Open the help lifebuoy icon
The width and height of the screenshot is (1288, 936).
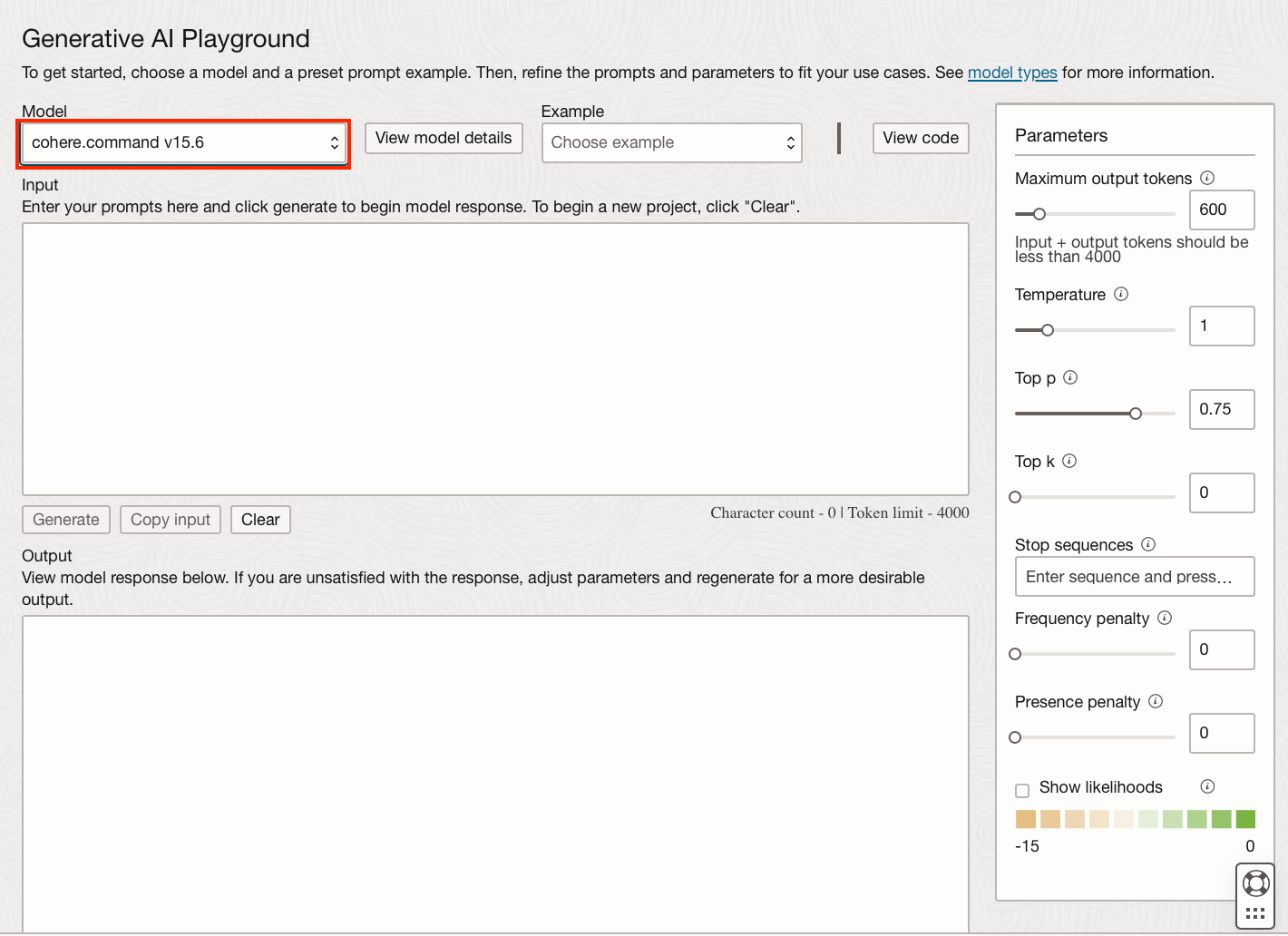tap(1255, 882)
